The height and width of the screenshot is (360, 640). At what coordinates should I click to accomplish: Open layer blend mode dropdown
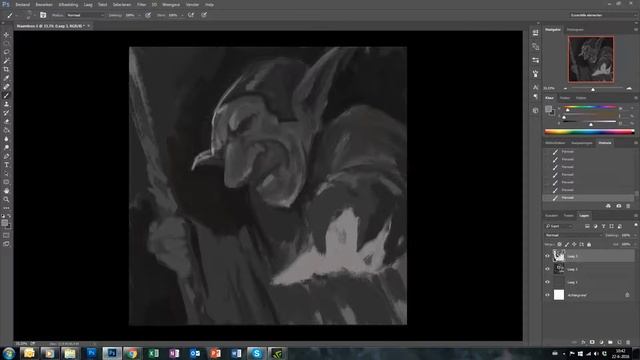[573, 236]
